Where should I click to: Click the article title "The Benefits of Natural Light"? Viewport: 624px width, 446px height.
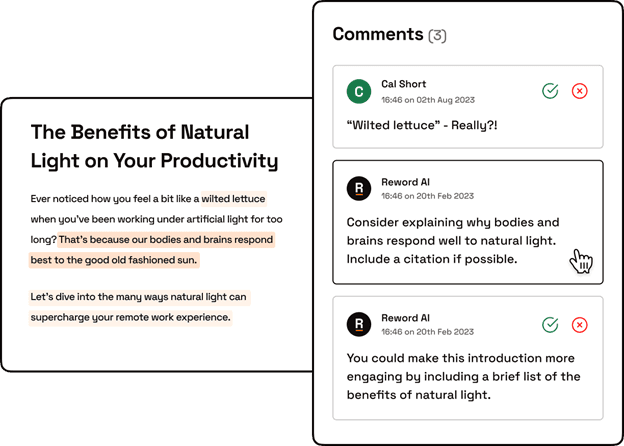154,146
